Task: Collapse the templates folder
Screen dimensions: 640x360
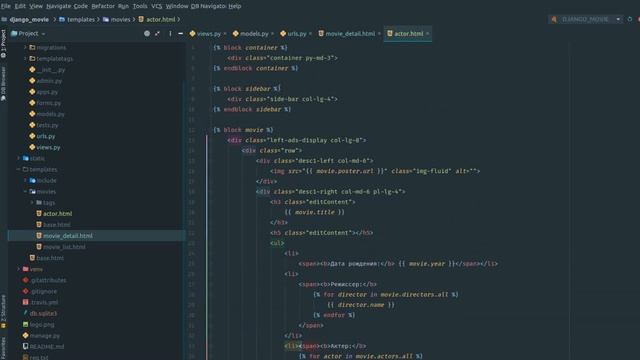Action: 18,169
